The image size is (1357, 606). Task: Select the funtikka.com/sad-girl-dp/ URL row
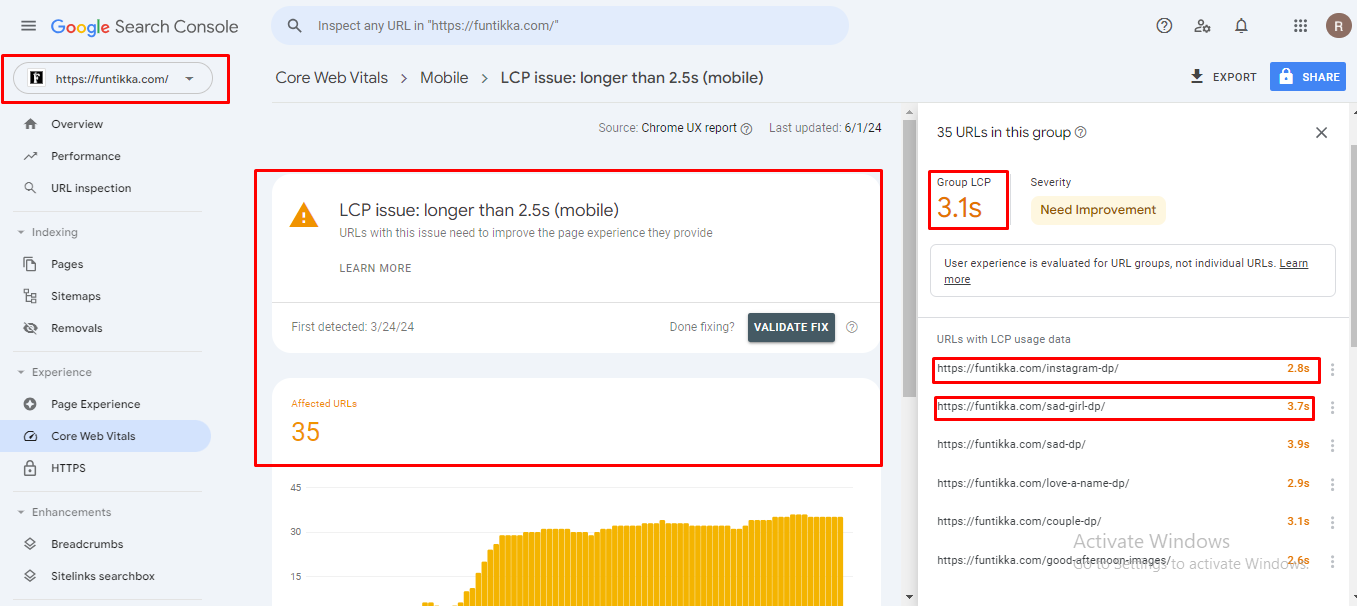1123,406
